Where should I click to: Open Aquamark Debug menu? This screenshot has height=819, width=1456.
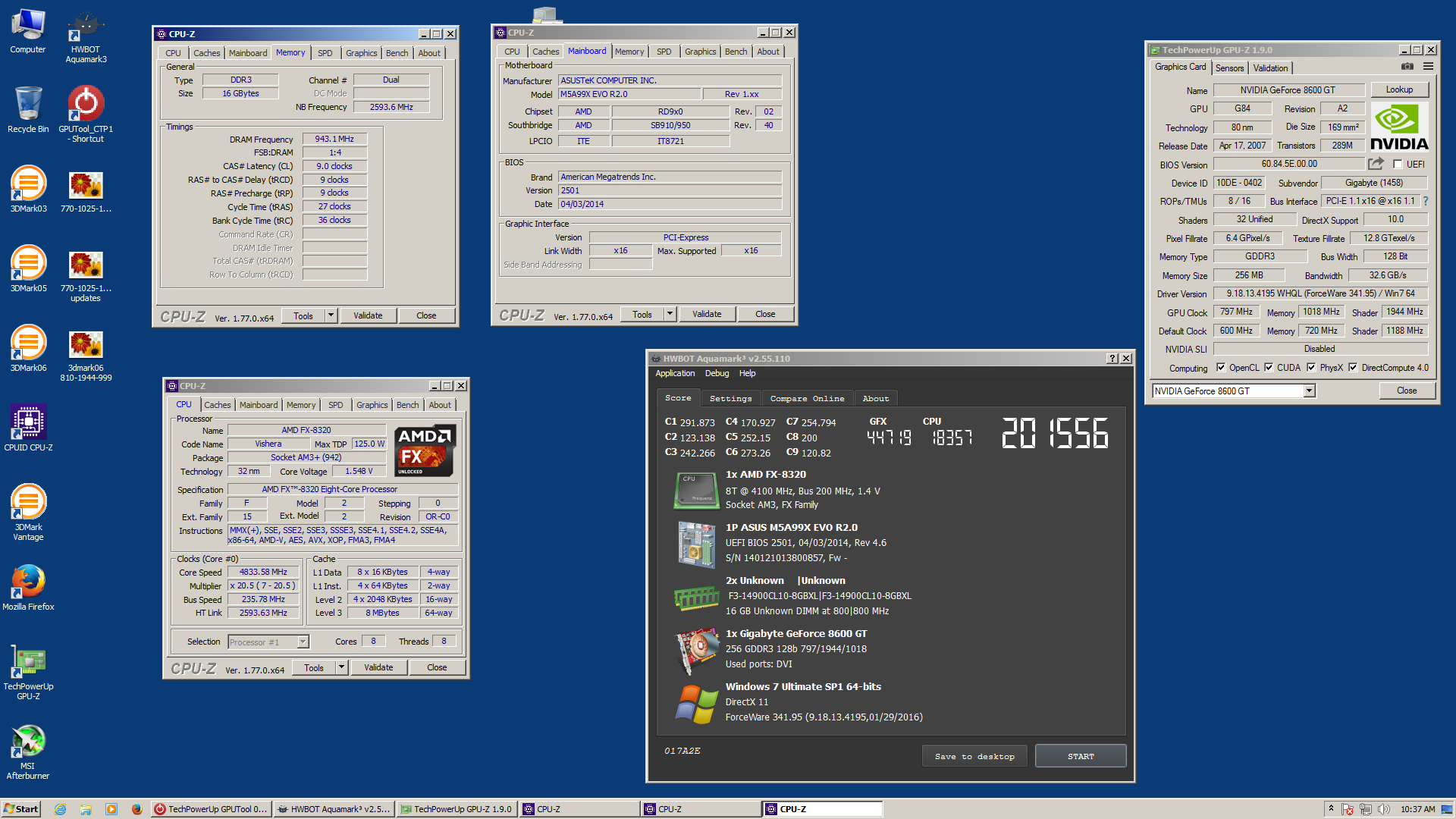[x=717, y=373]
